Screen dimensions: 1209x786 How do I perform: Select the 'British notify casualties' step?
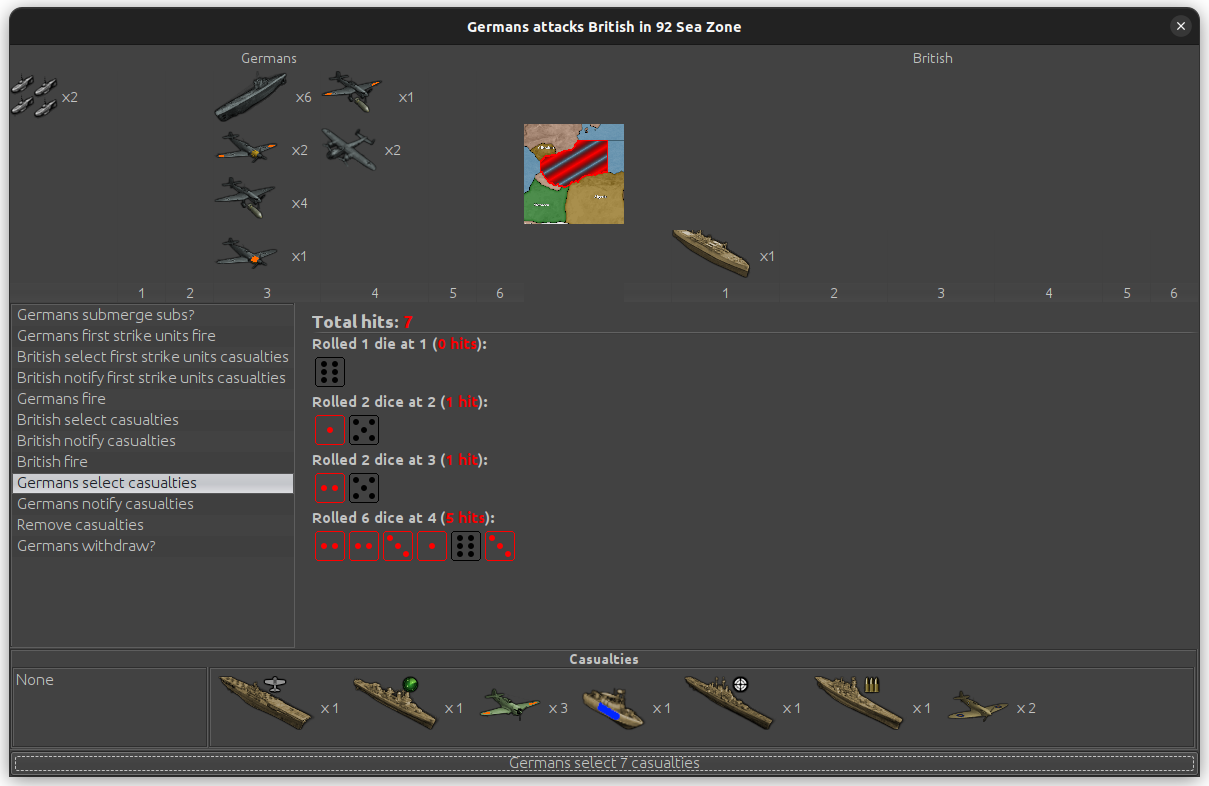click(x=153, y=441)
